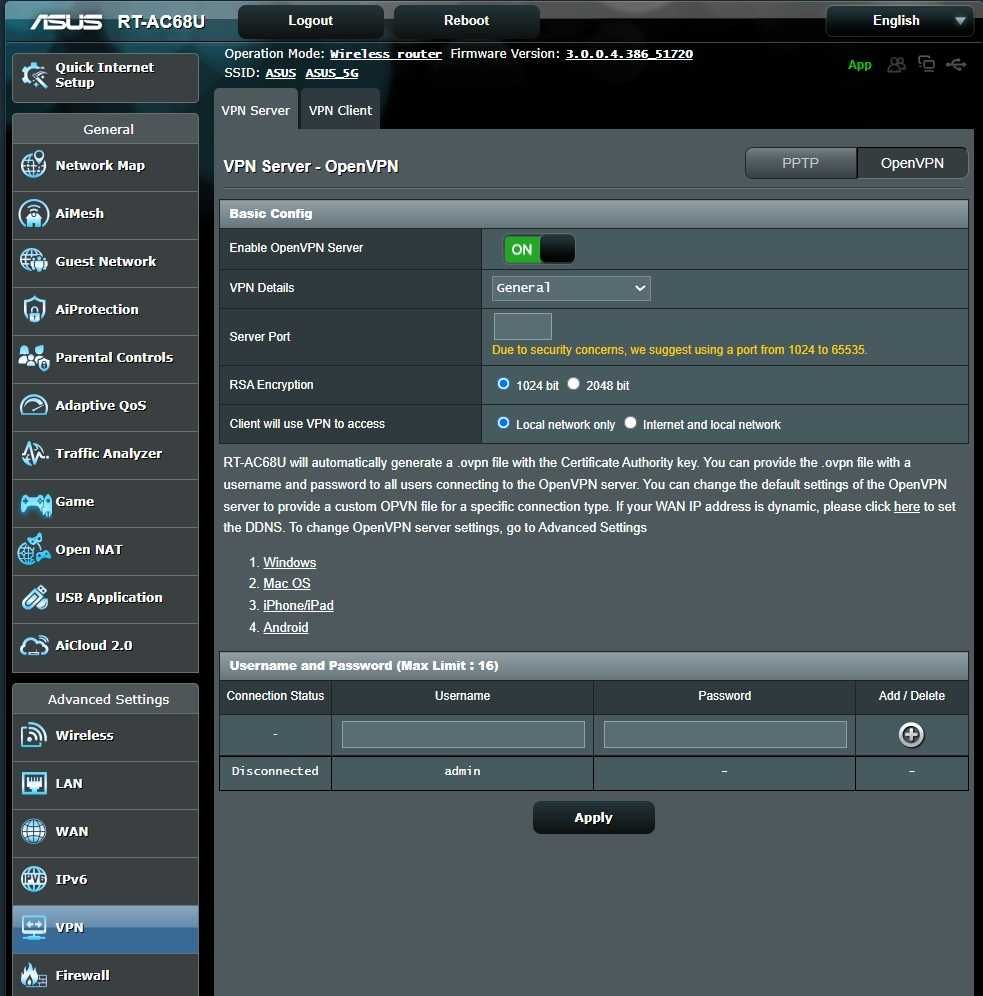Select the OpenVPN server type

point(912,163)
